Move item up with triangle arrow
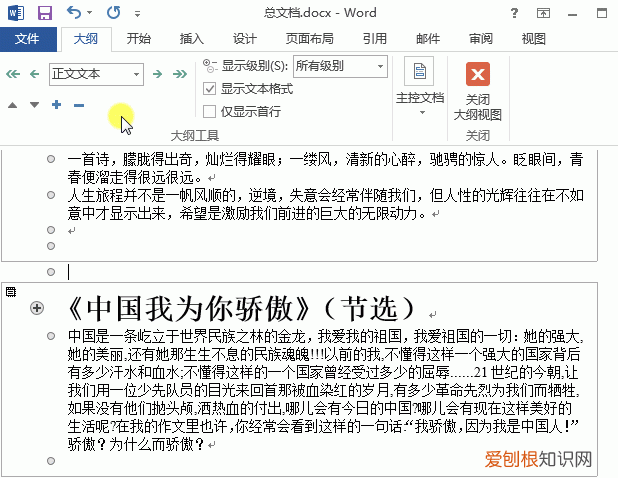This screenshot has width=618, height=478. click(x=13, y=105)
